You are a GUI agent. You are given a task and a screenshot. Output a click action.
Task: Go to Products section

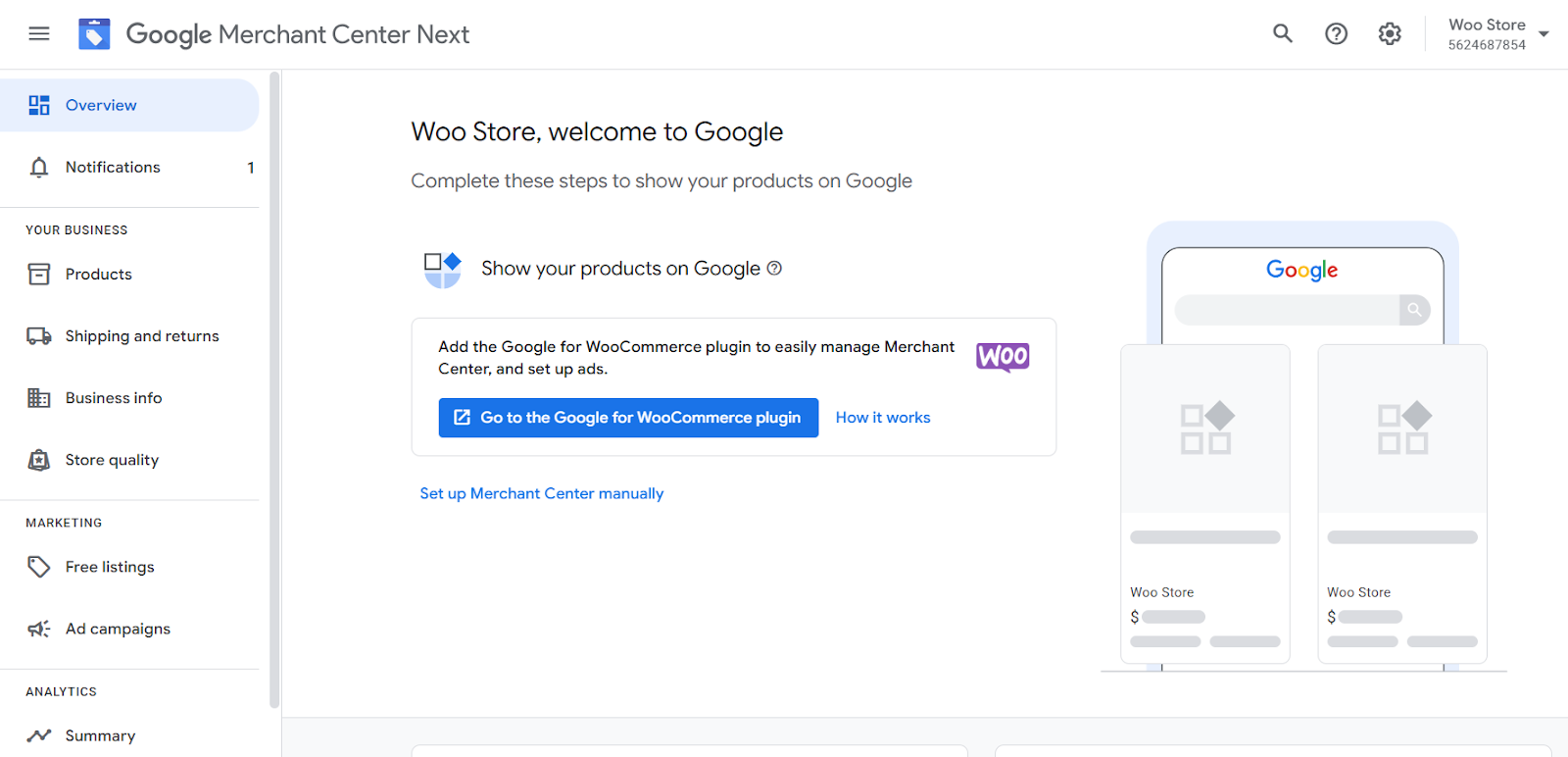(129, 275)
